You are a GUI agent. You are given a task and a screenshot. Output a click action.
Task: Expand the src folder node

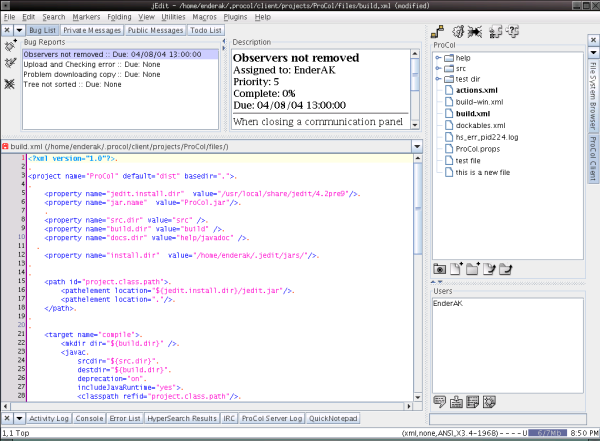pyautogui.click(x=438, y=69)
